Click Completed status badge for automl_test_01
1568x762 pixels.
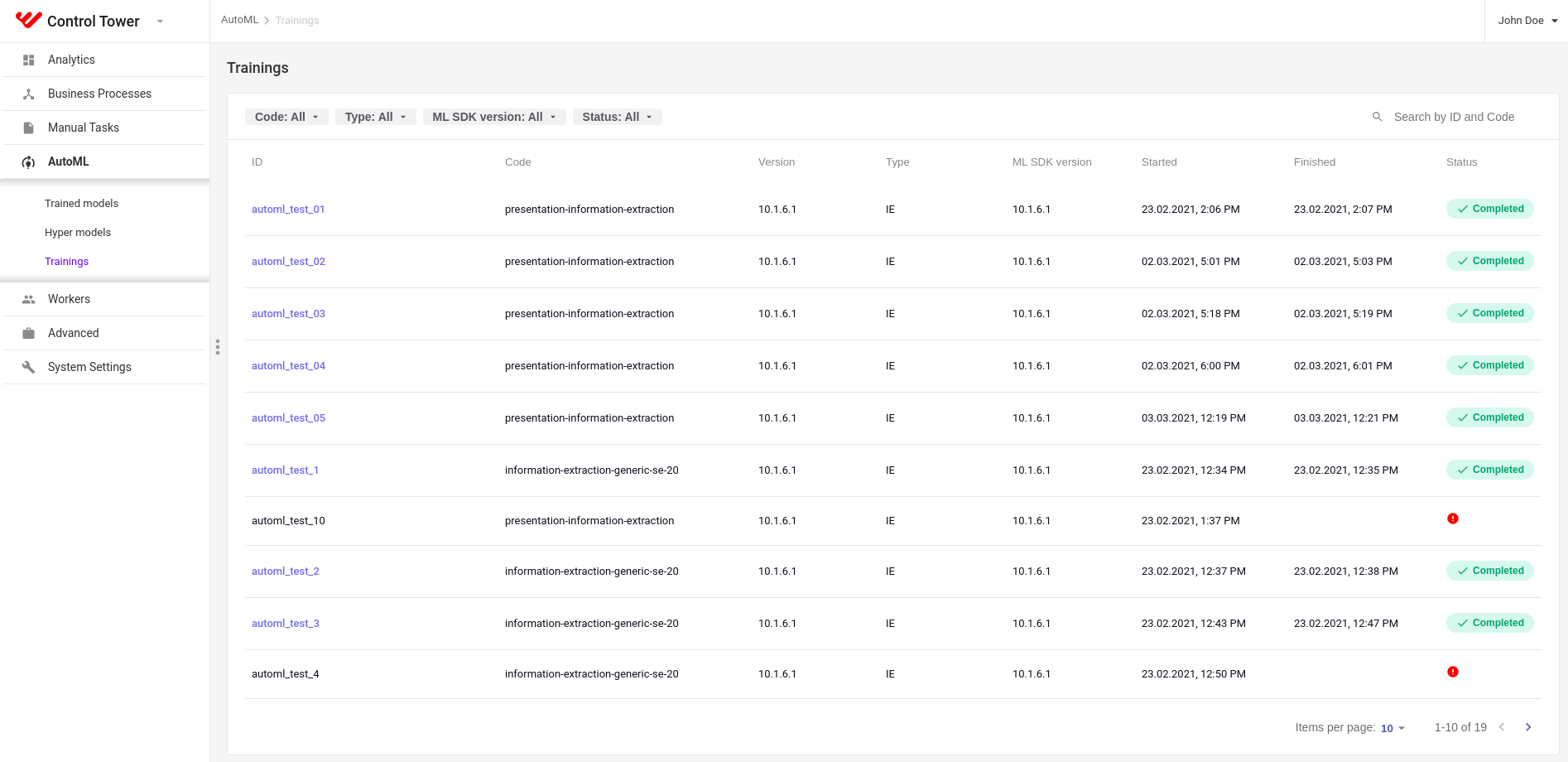coord(1489,209)
